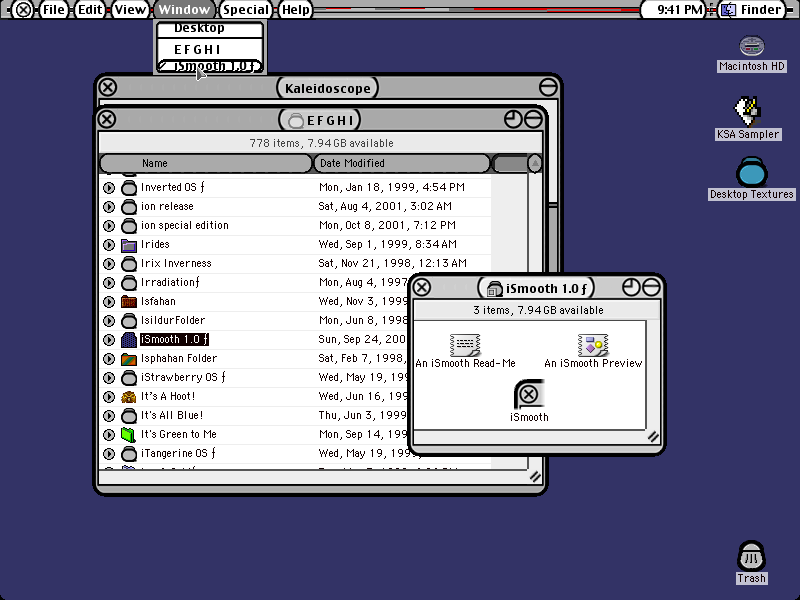The image size is (800, 600).
Task: Select the iSmooth scheme file icon
Action: (x=529, y=394)
